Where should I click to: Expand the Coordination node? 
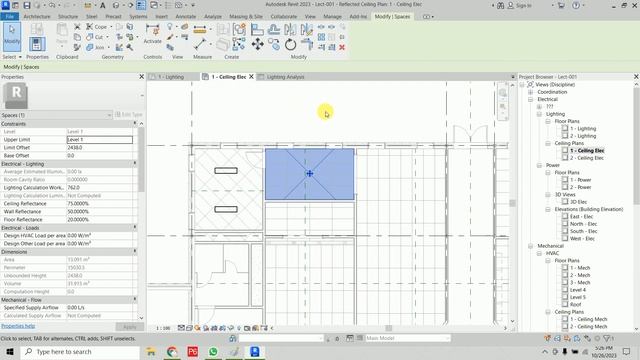point(531,92)
